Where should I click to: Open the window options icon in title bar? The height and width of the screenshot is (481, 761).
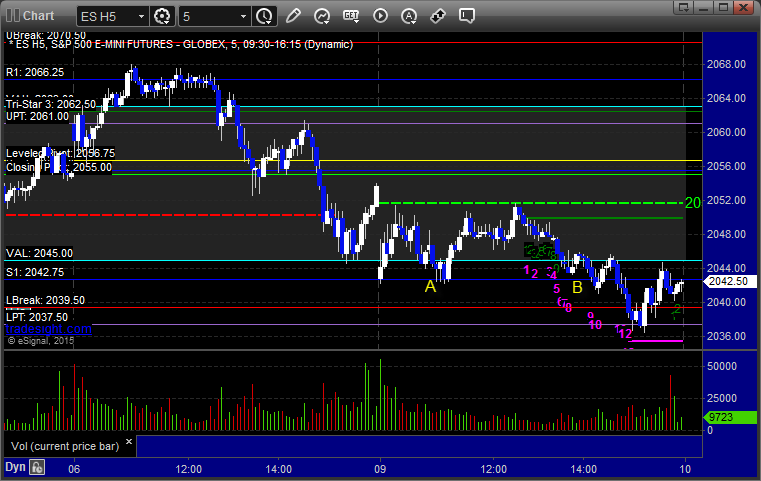pos(684,7)
